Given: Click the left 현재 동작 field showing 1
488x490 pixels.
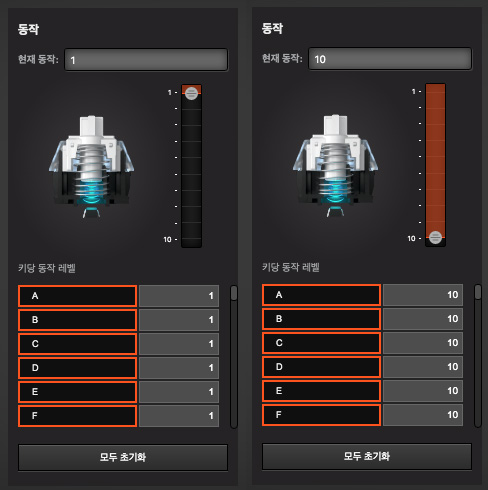Looking at the screenshot, I should [146, 60].
